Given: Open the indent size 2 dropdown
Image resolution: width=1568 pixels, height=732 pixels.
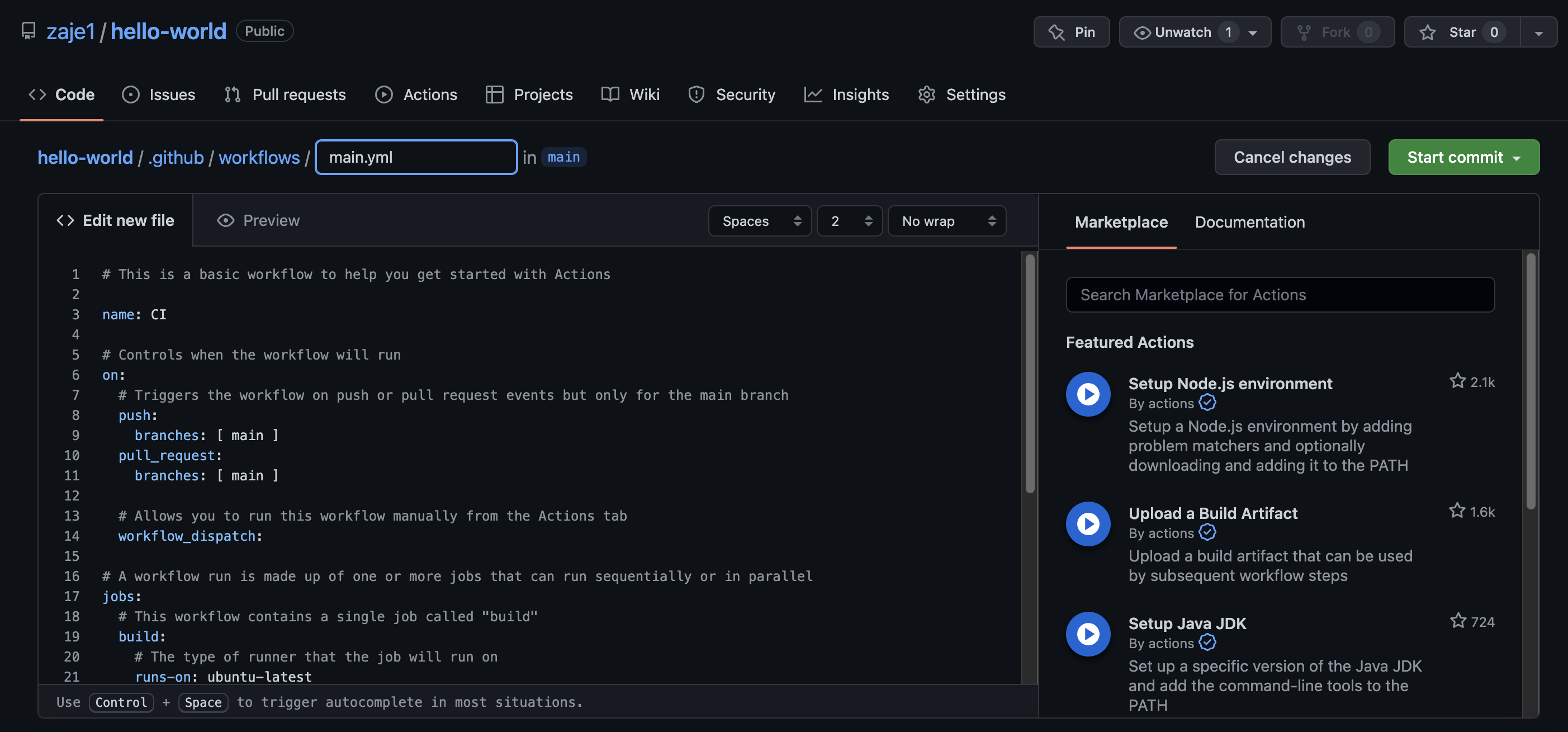Looking at the screenshot, I should (x=849, y=221).
